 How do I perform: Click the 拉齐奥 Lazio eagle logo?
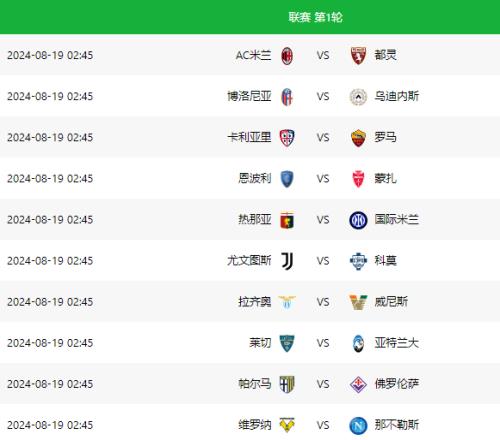click(287, 302)
